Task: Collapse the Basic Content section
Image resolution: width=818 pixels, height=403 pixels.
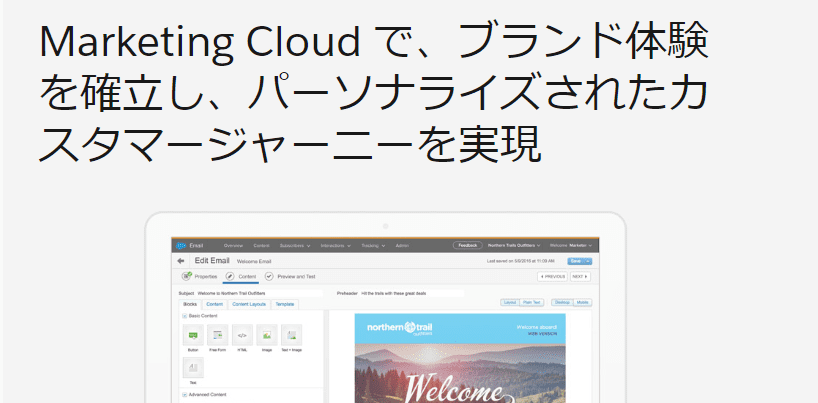Action: coord(184,316)
